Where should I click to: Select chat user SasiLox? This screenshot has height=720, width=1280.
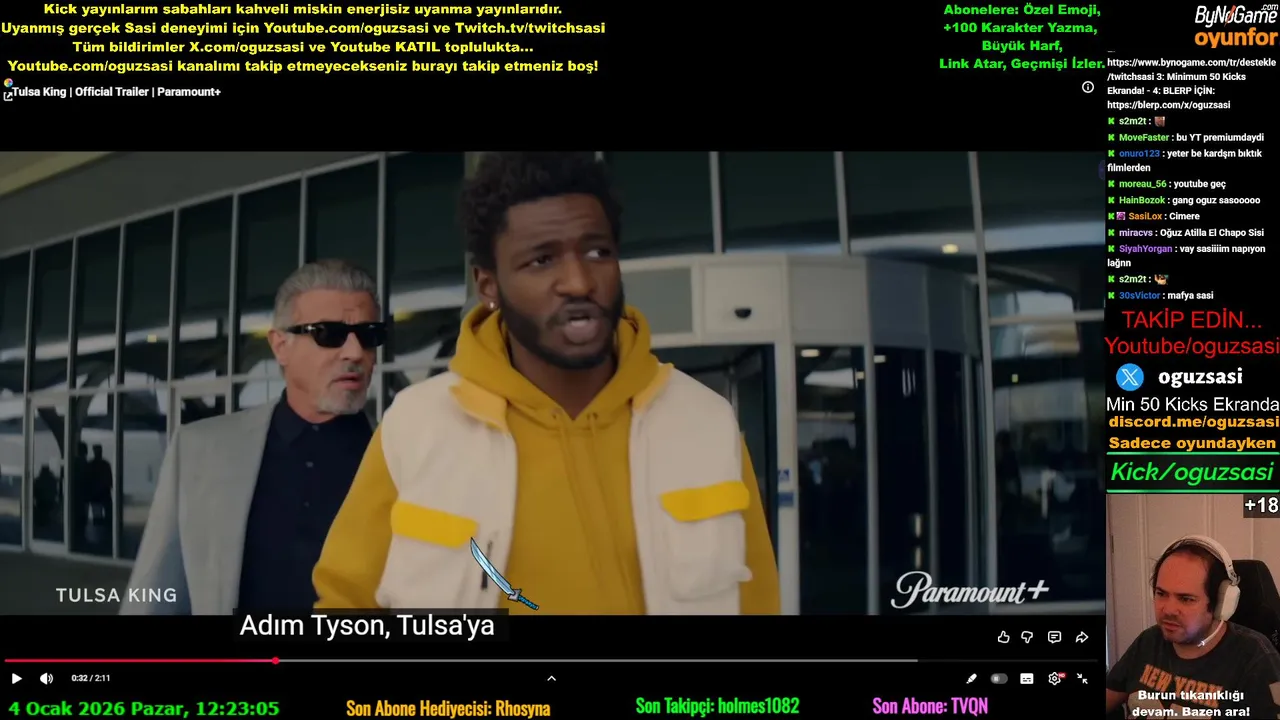tap(1146, 216)
